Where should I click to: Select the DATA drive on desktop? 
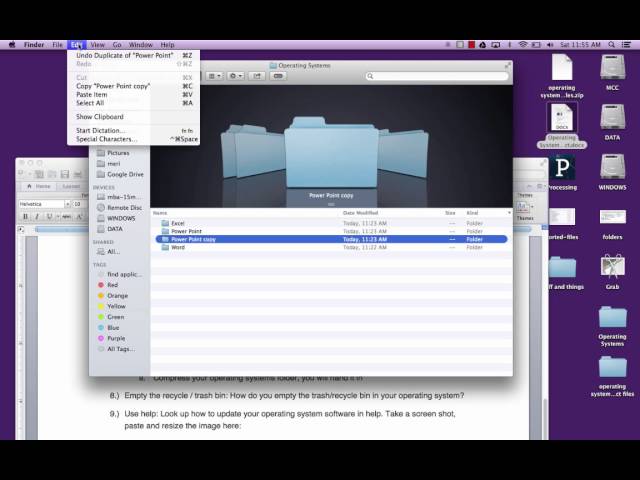coord(612,122)
